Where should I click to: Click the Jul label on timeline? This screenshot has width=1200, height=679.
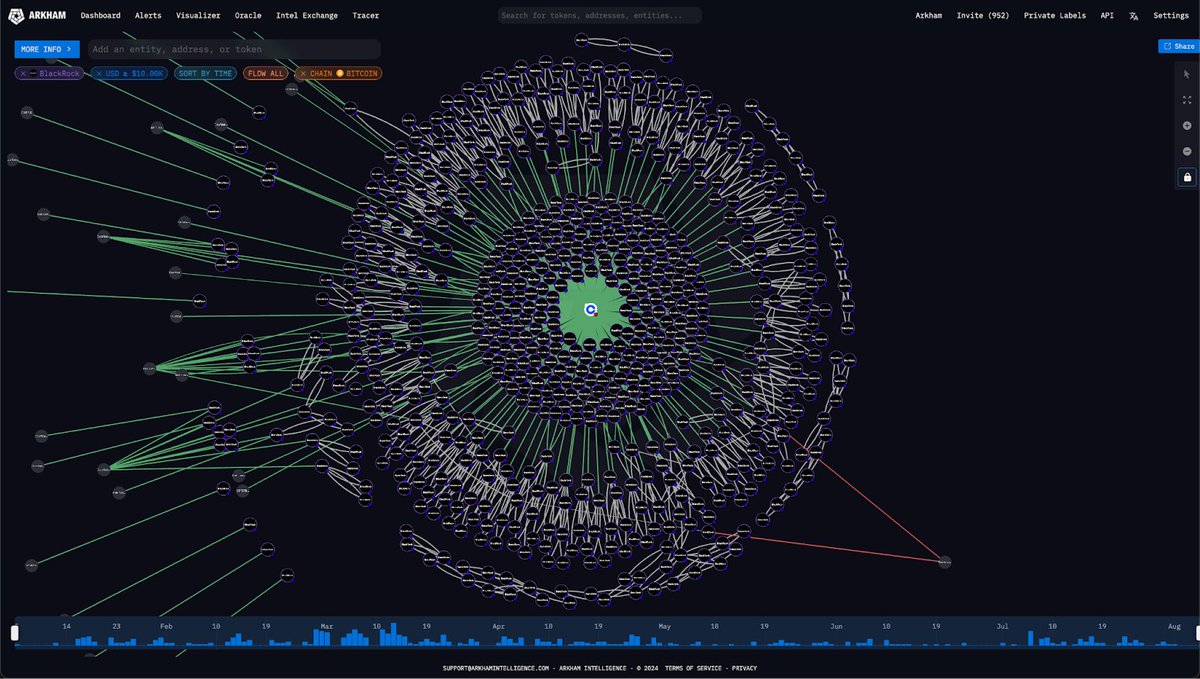(1002, 625)
